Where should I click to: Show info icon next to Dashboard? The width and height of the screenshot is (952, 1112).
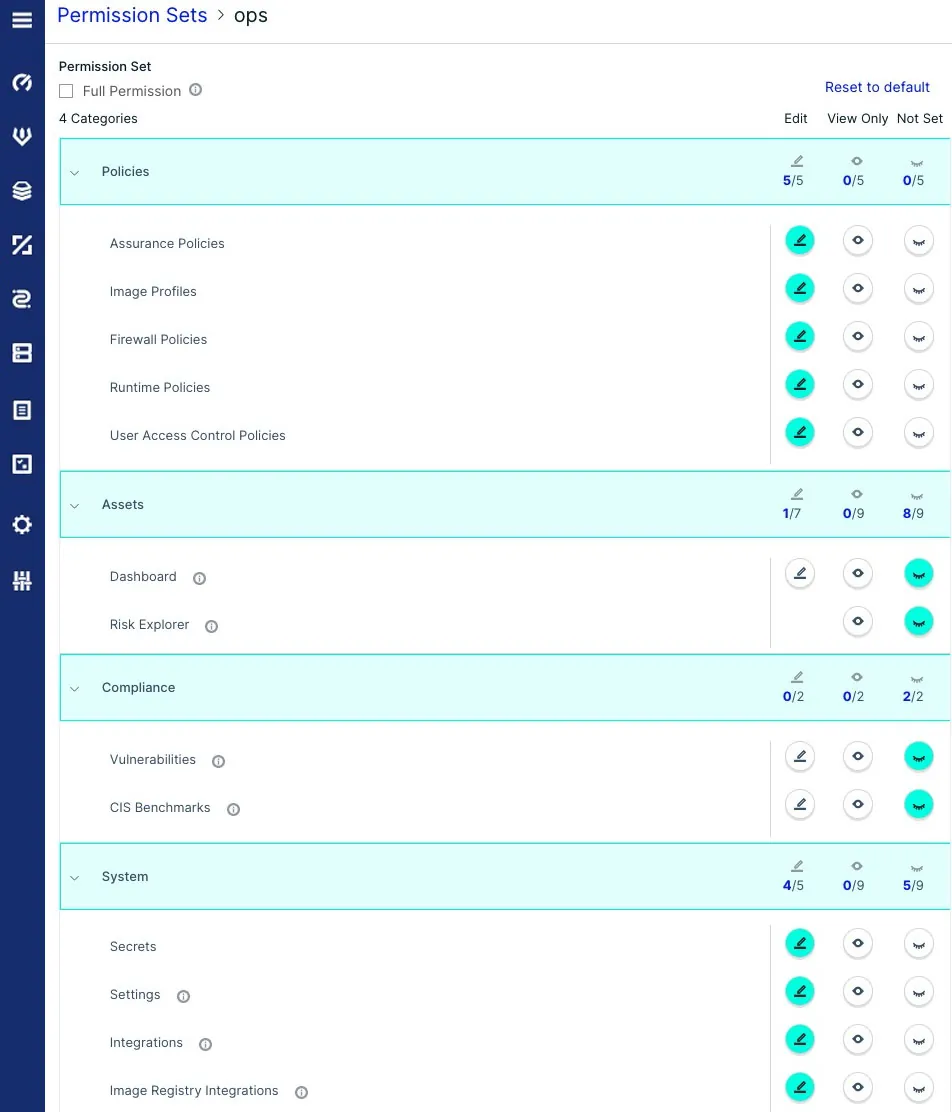pos(199,578)
